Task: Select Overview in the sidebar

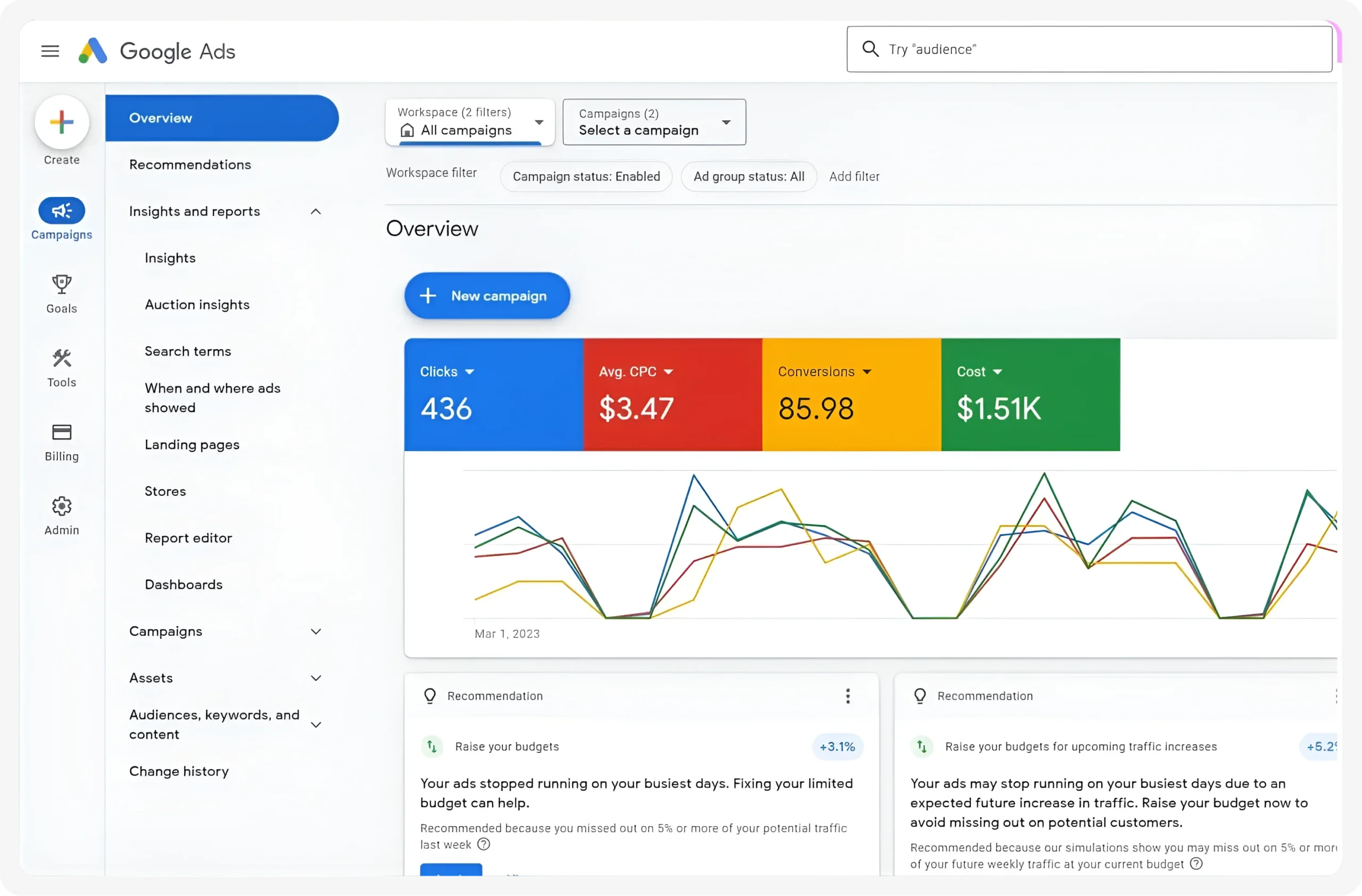Action: (221, 118)
